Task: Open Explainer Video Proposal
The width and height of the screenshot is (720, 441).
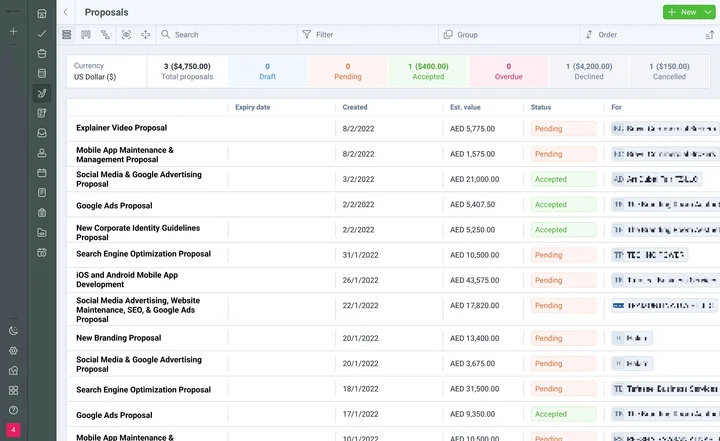Action: coord(122,128)
